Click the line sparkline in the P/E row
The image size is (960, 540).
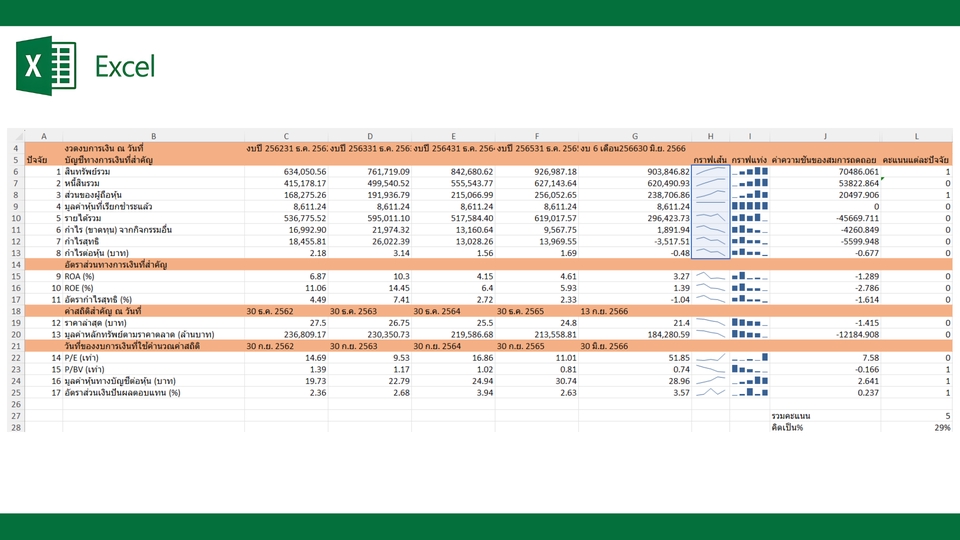[x=710, y=358]
